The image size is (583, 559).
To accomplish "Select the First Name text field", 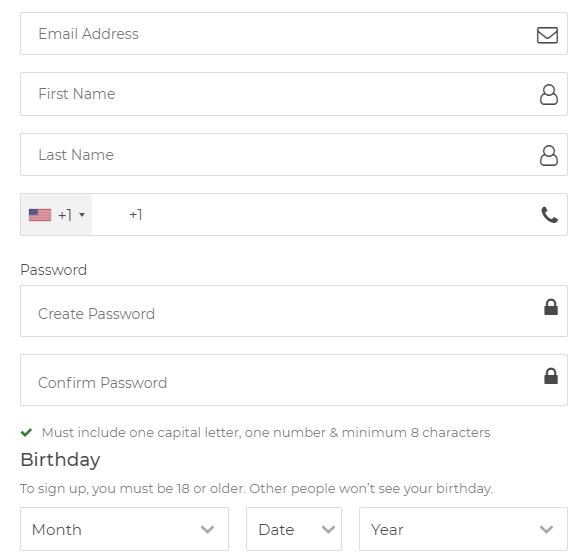I will (294, 94).
